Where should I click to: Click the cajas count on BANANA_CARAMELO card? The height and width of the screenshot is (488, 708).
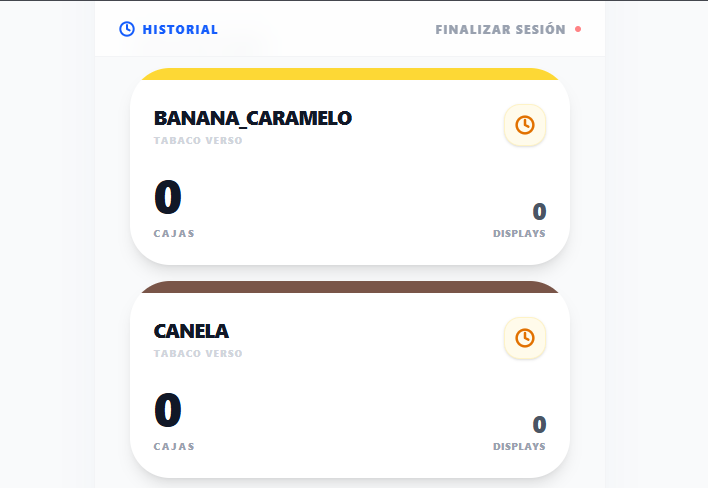[x=168, y=197]
